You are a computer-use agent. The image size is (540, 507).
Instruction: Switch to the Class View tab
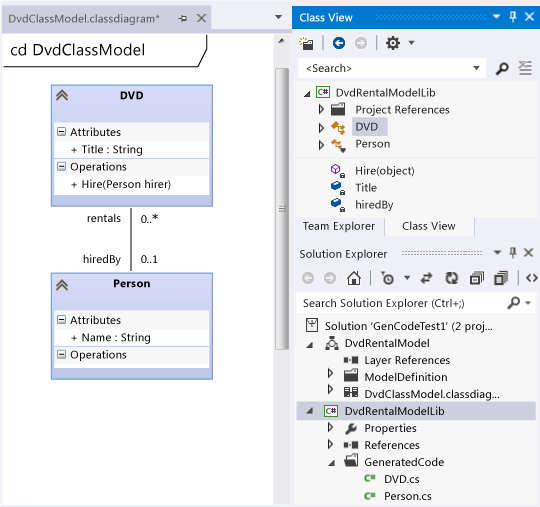click(x=429, y=226)
